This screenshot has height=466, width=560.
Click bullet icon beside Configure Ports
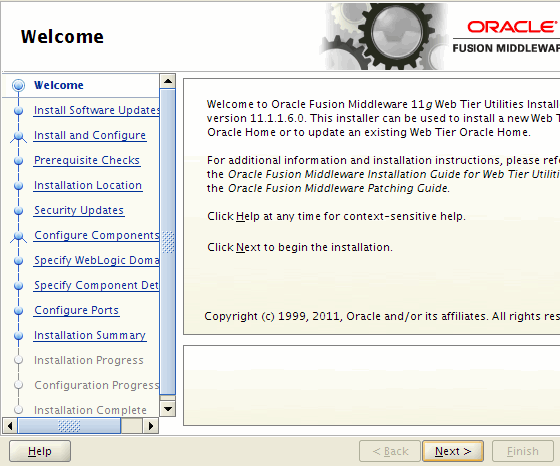(19, 311)
